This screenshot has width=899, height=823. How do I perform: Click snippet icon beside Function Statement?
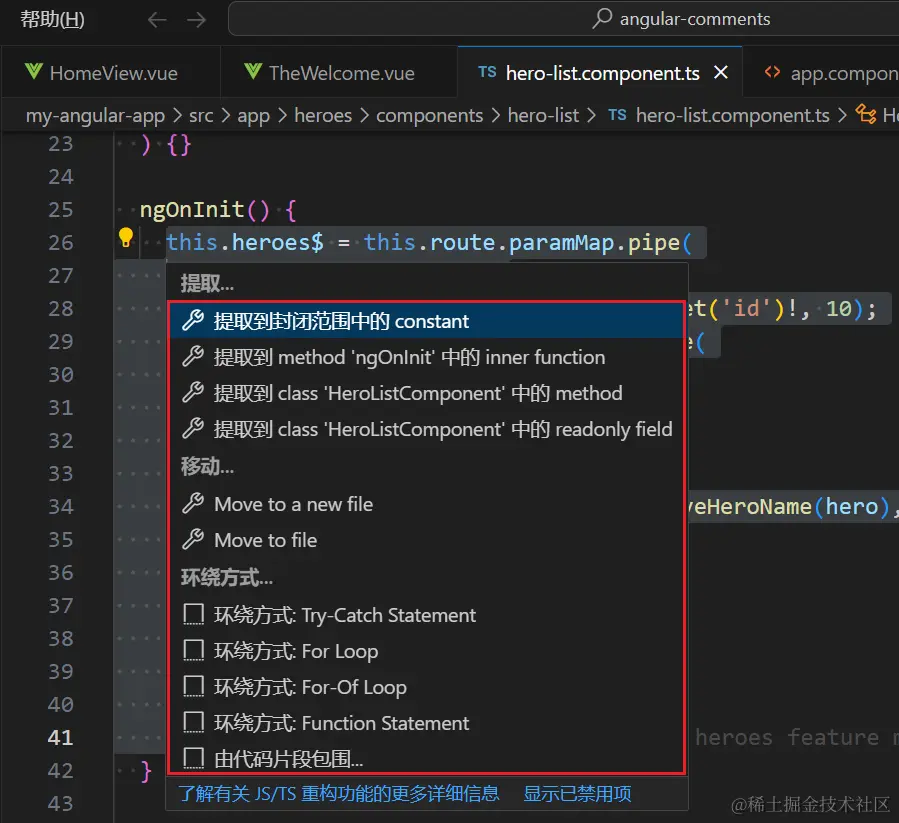193,723
